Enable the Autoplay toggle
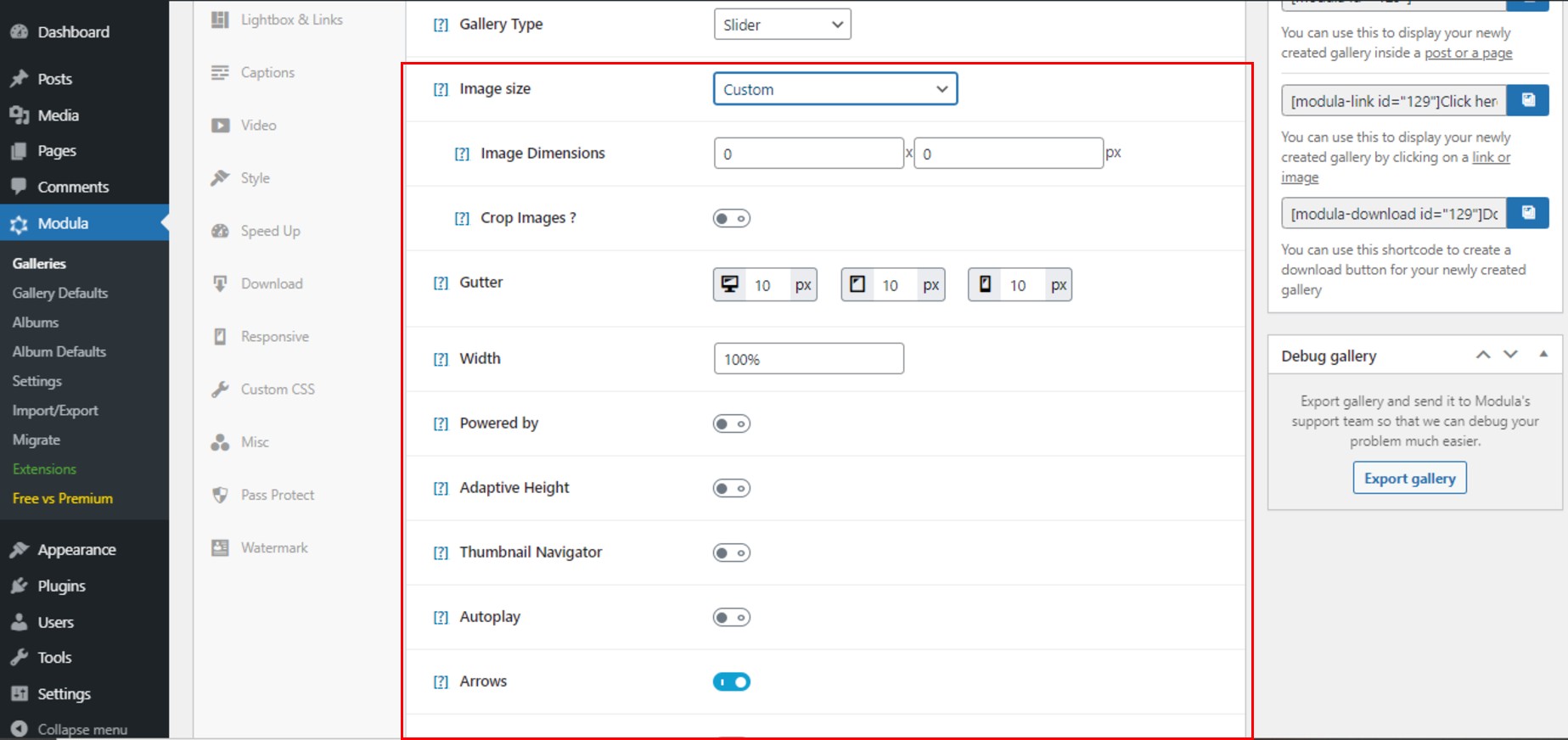The height and width of the screenshot is (740, 1568). tap(732, 617)
